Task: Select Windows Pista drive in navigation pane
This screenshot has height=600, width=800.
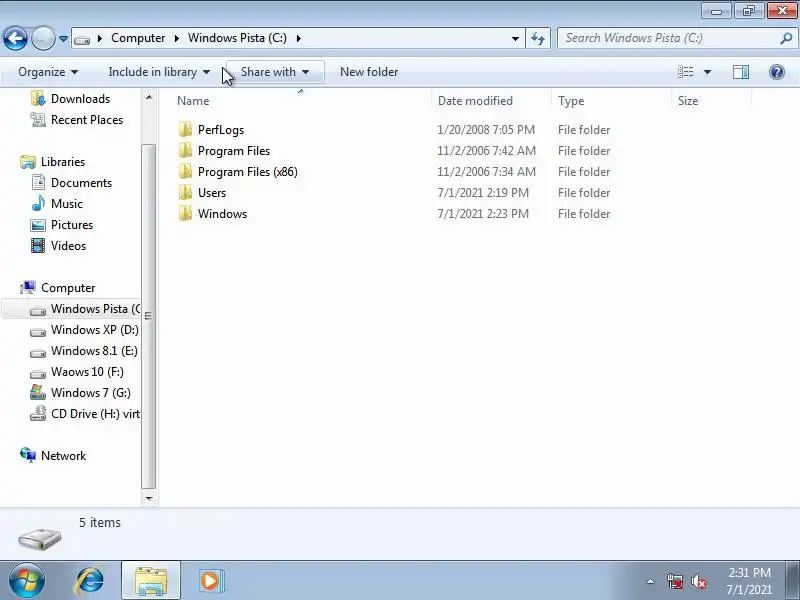Action: [x=71, y=309]
